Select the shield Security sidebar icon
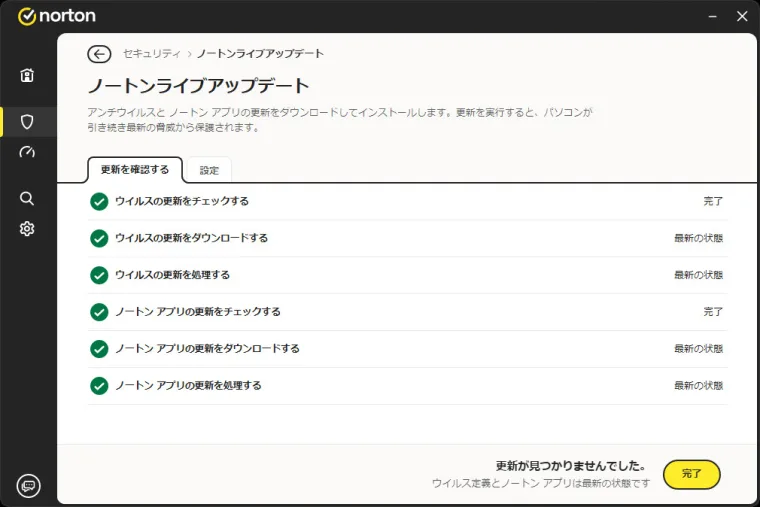Screen dimensions: 760x507 click(x=27, y=122)
